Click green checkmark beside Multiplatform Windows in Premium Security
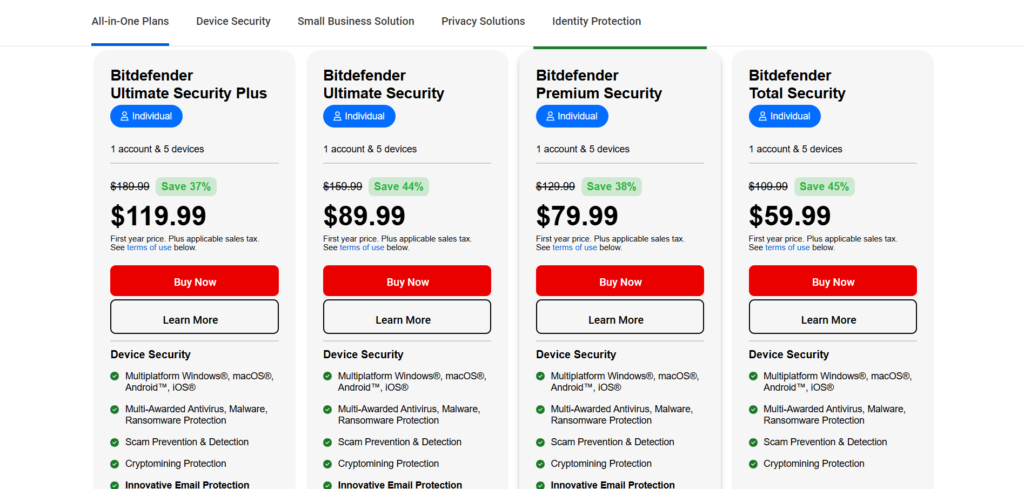 541,376
